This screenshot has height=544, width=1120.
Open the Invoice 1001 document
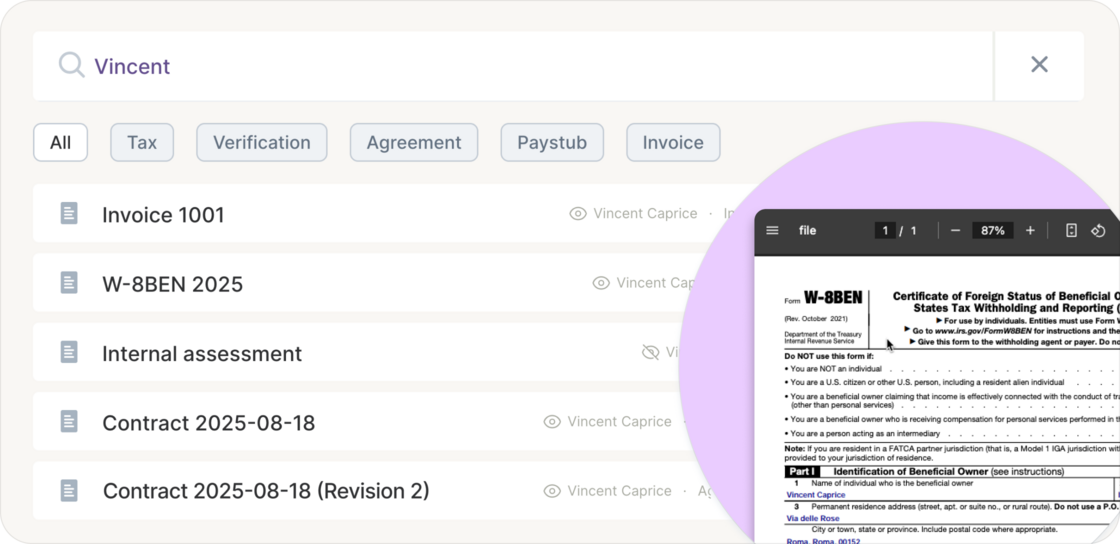(164, 214)
